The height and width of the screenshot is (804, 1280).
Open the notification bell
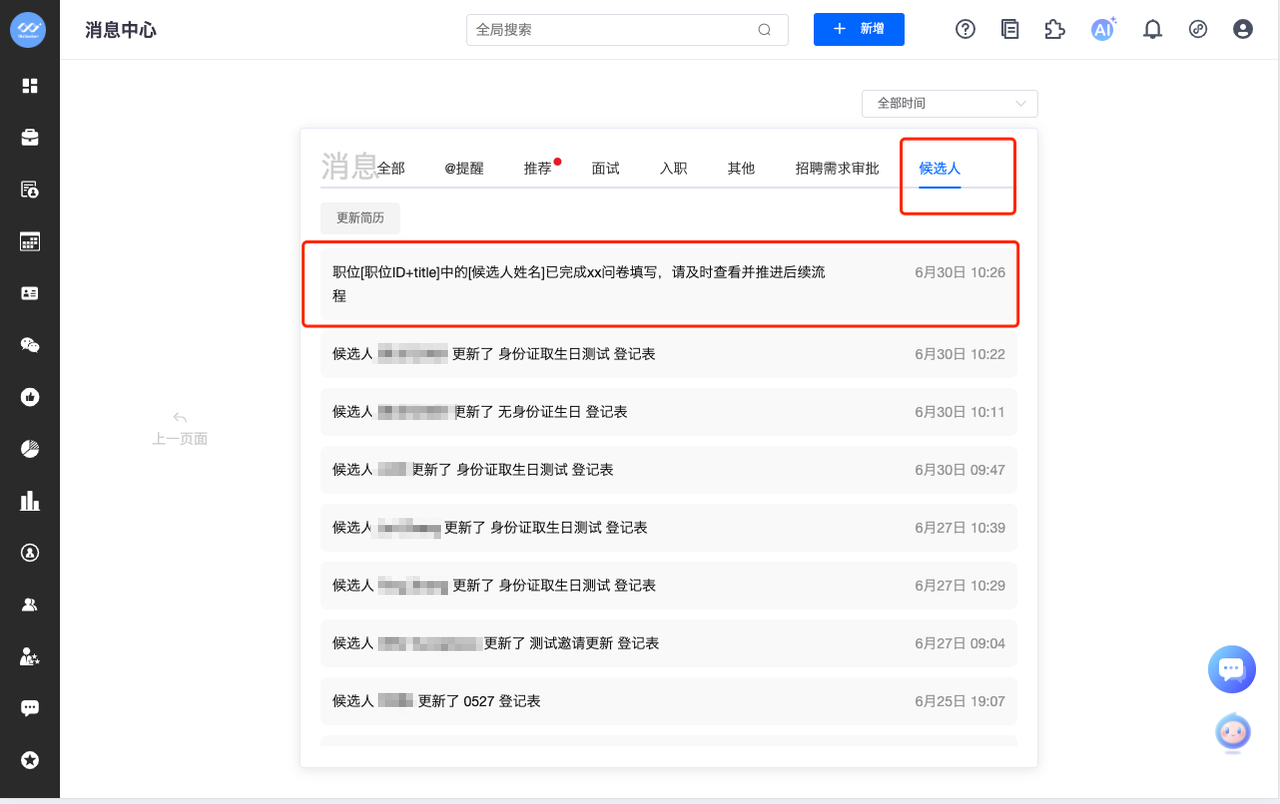click(1153, 29)
